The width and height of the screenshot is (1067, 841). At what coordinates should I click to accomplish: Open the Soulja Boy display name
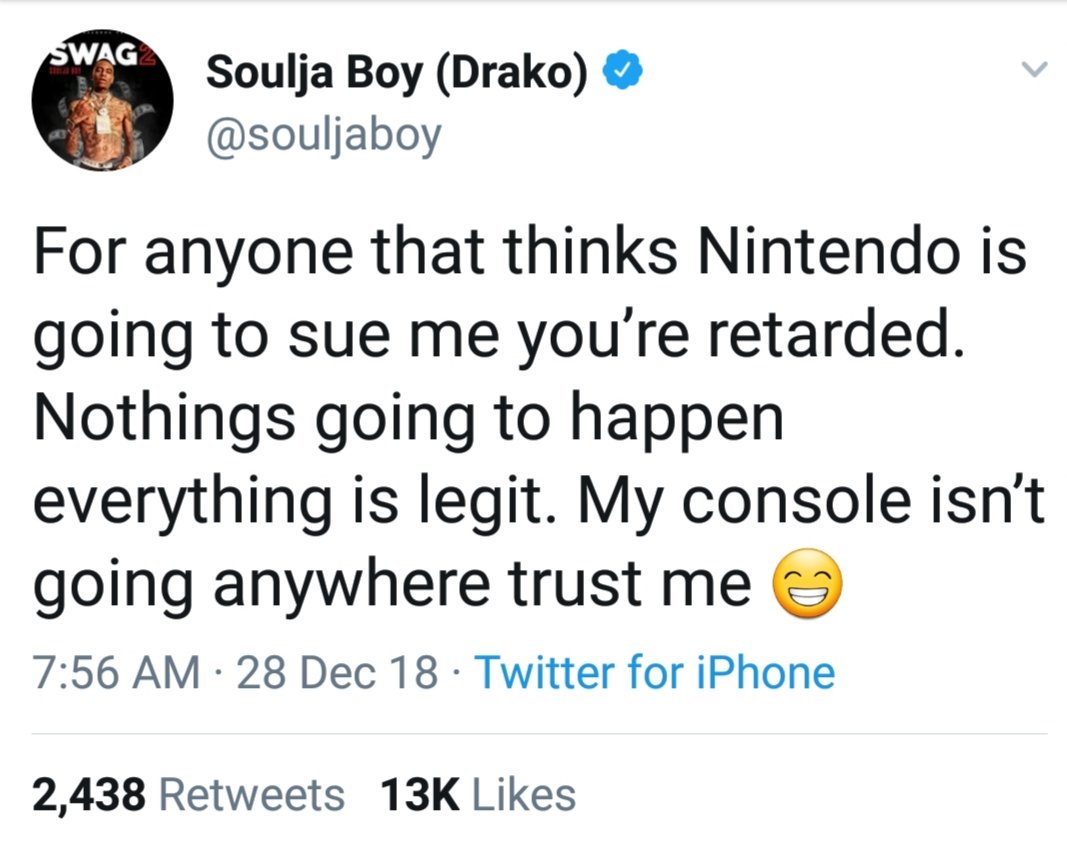point(397,73)
